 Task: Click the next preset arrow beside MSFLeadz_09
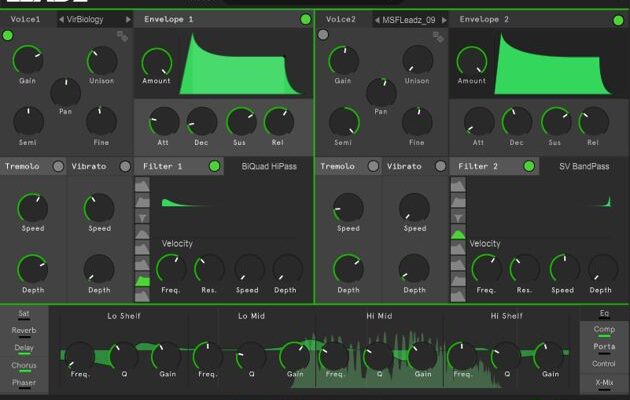tap(443, 20)
